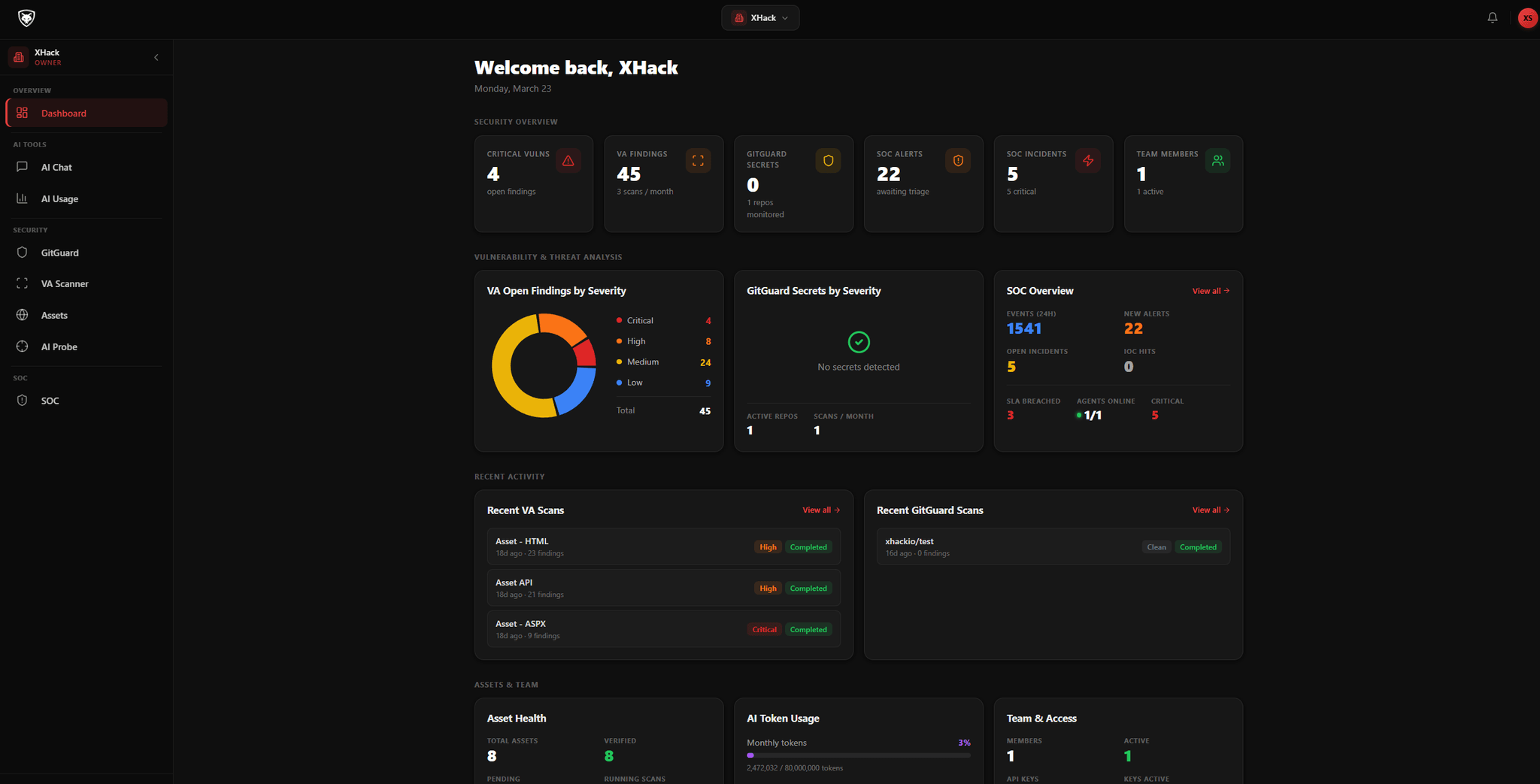Image resolution: width=1540 pixels, height=784 pixels.
Task: Click View all in SOC Overview
Action: pos(1211,291)
